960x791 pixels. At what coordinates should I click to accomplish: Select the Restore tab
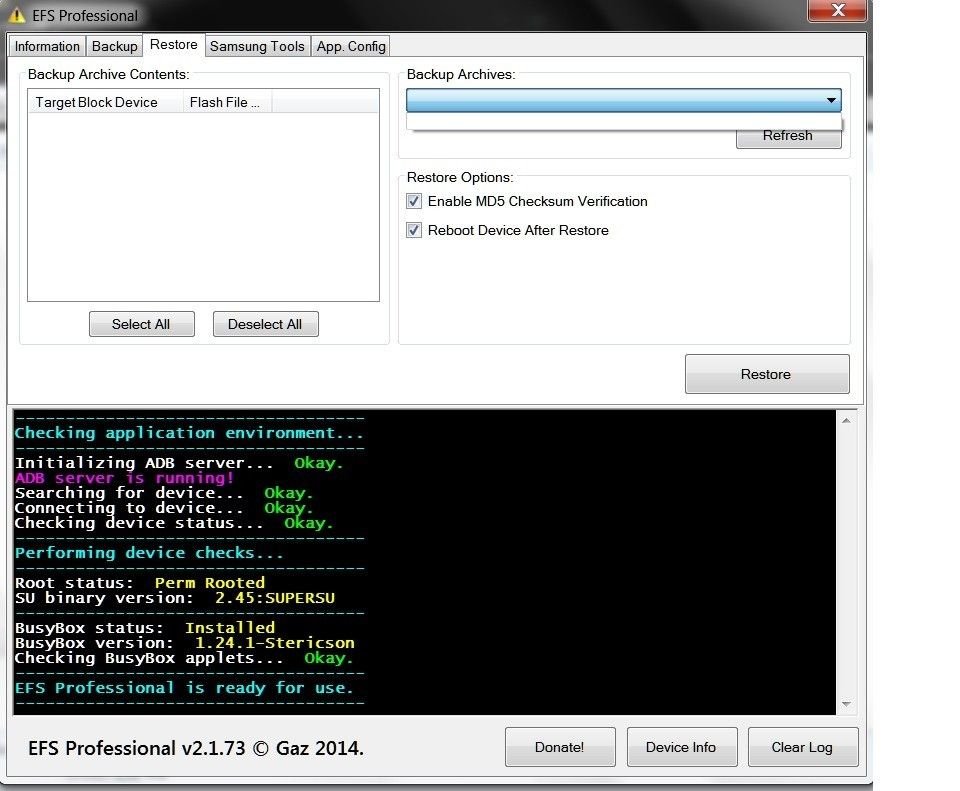point(174,45)
